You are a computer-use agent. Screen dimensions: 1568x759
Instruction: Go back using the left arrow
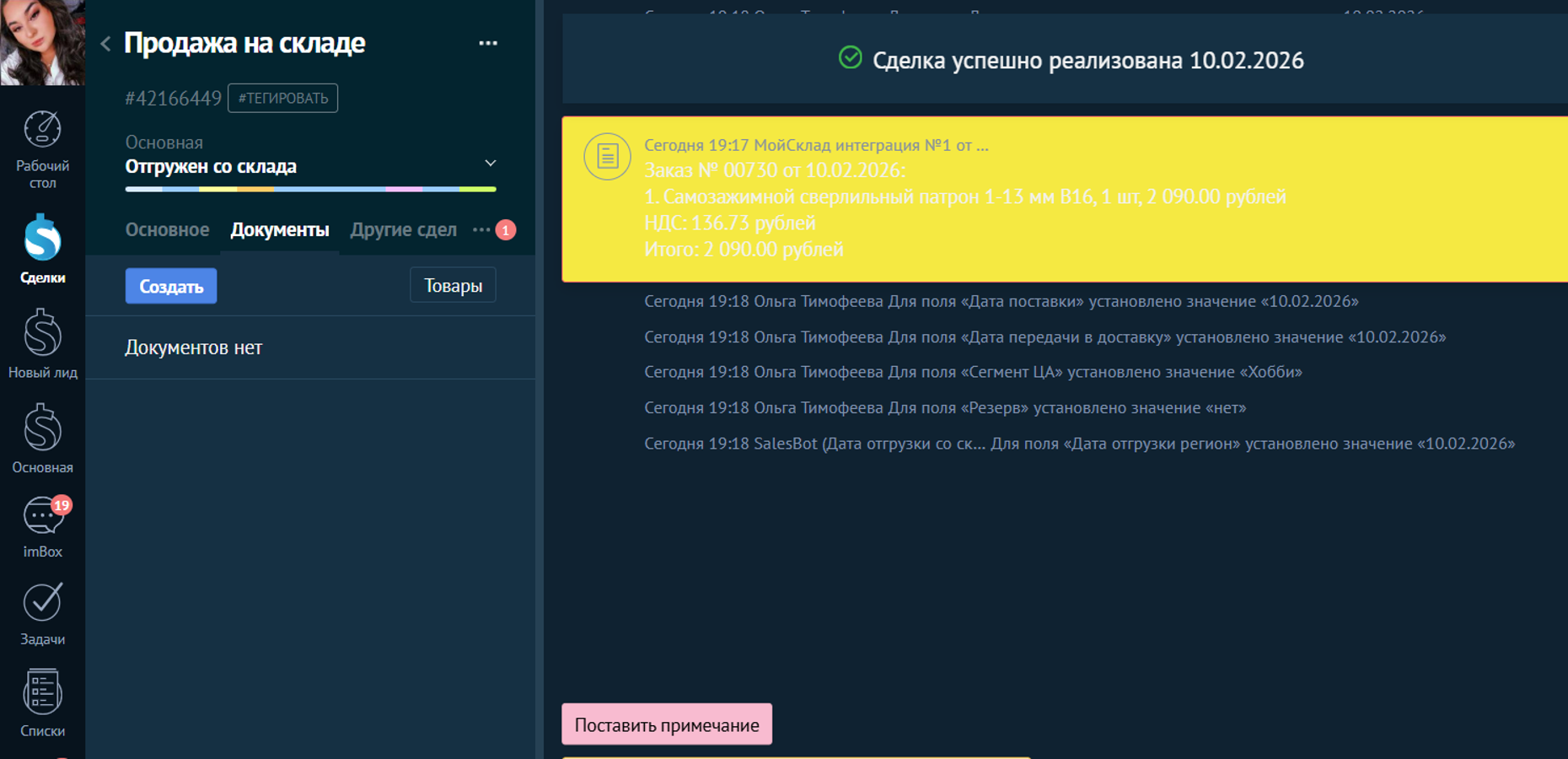(x=105, y=44)
